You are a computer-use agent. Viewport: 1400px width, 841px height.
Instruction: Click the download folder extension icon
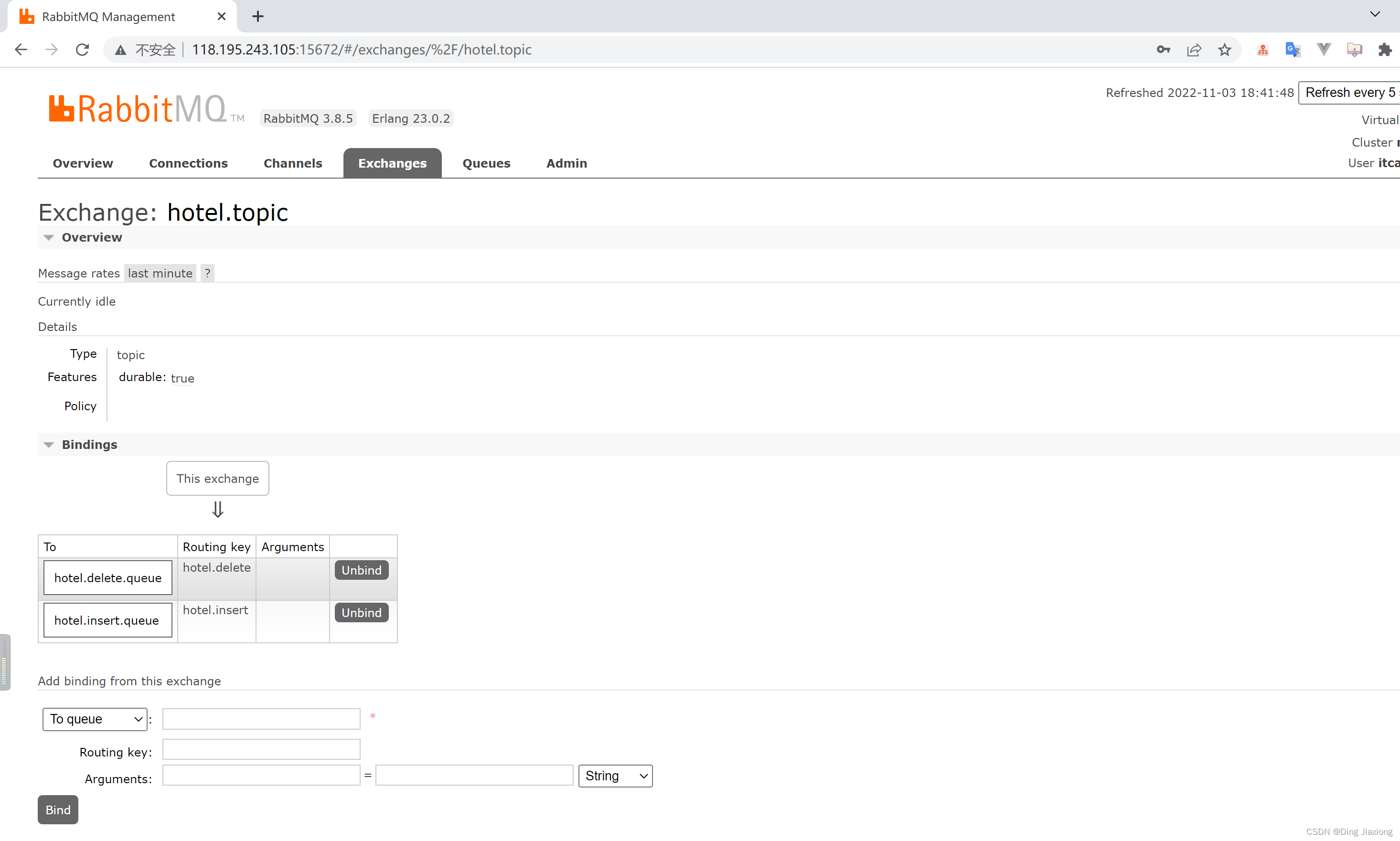point(1354,50)
